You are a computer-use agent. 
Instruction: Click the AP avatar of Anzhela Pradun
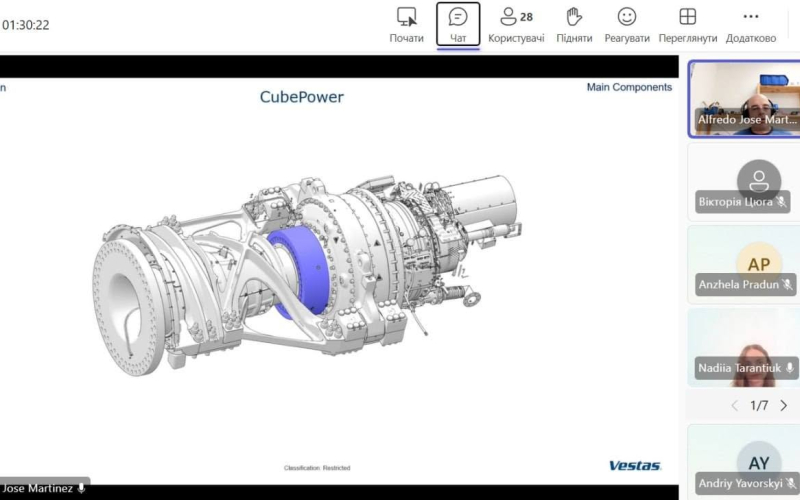coord(759,263)
